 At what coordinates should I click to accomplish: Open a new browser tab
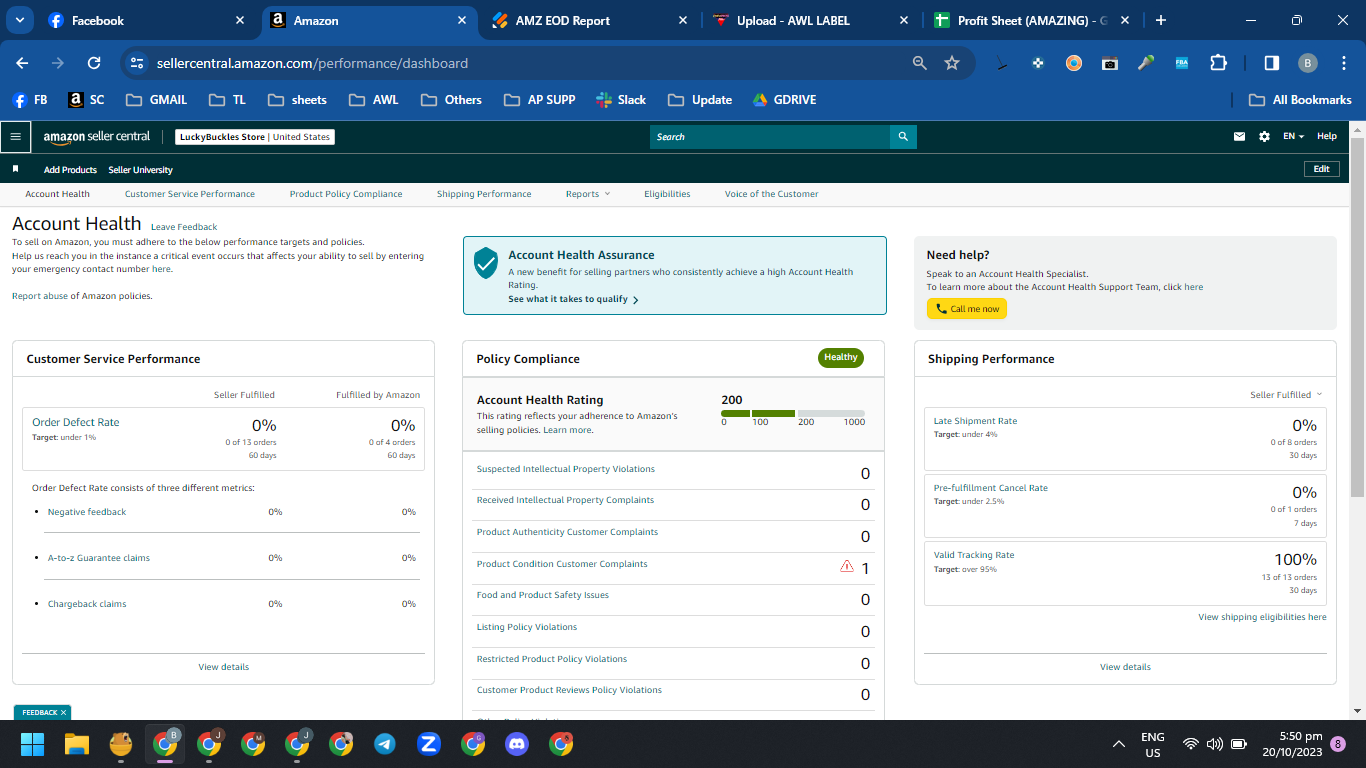[x=1161, y=20]
